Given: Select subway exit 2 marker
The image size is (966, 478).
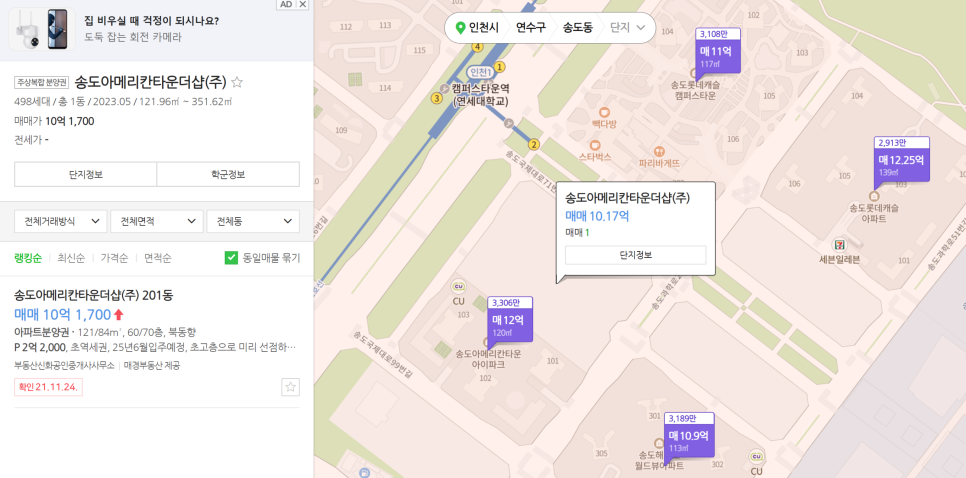Looking at the screenshot, I should tap(534, 145).
